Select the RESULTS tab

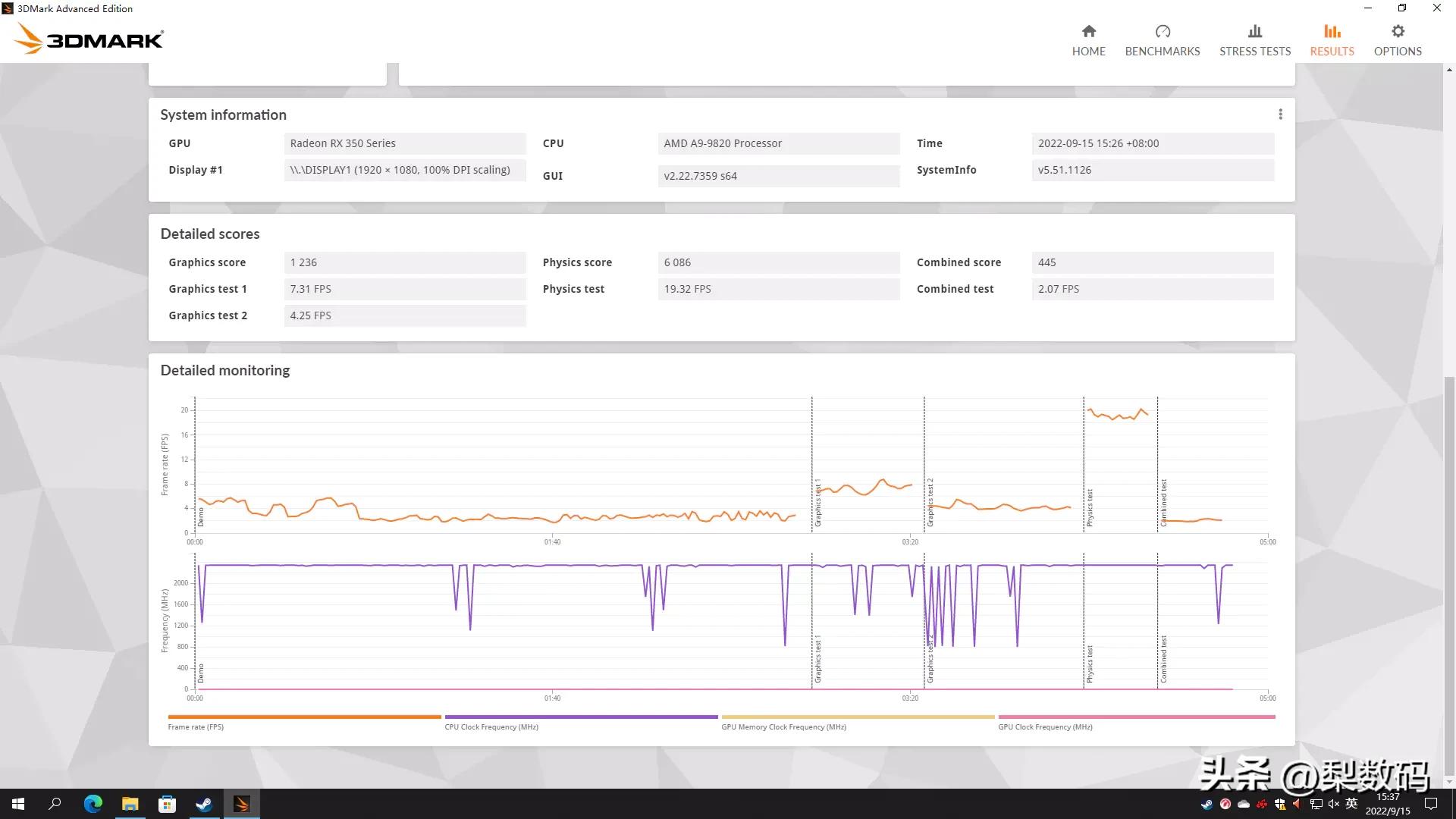point(1332,40)
